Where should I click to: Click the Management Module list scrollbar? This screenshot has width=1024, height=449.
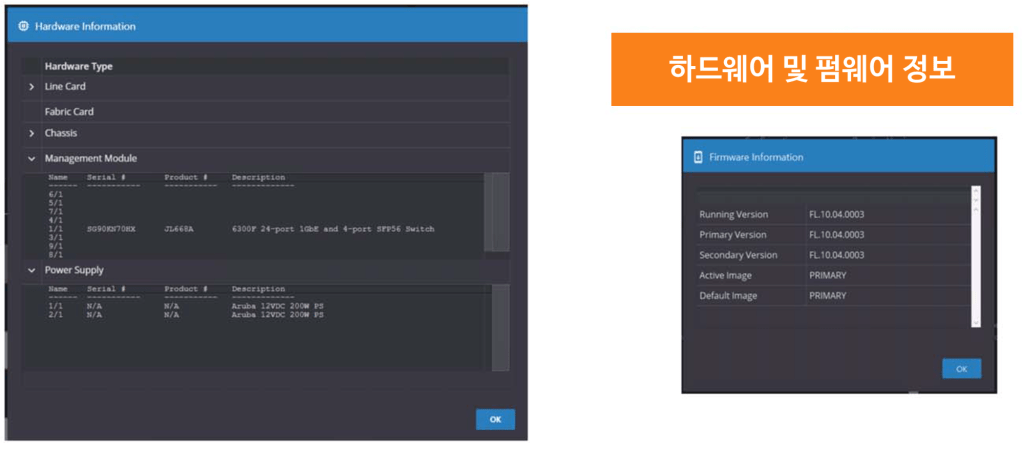[x=488, y=212]
